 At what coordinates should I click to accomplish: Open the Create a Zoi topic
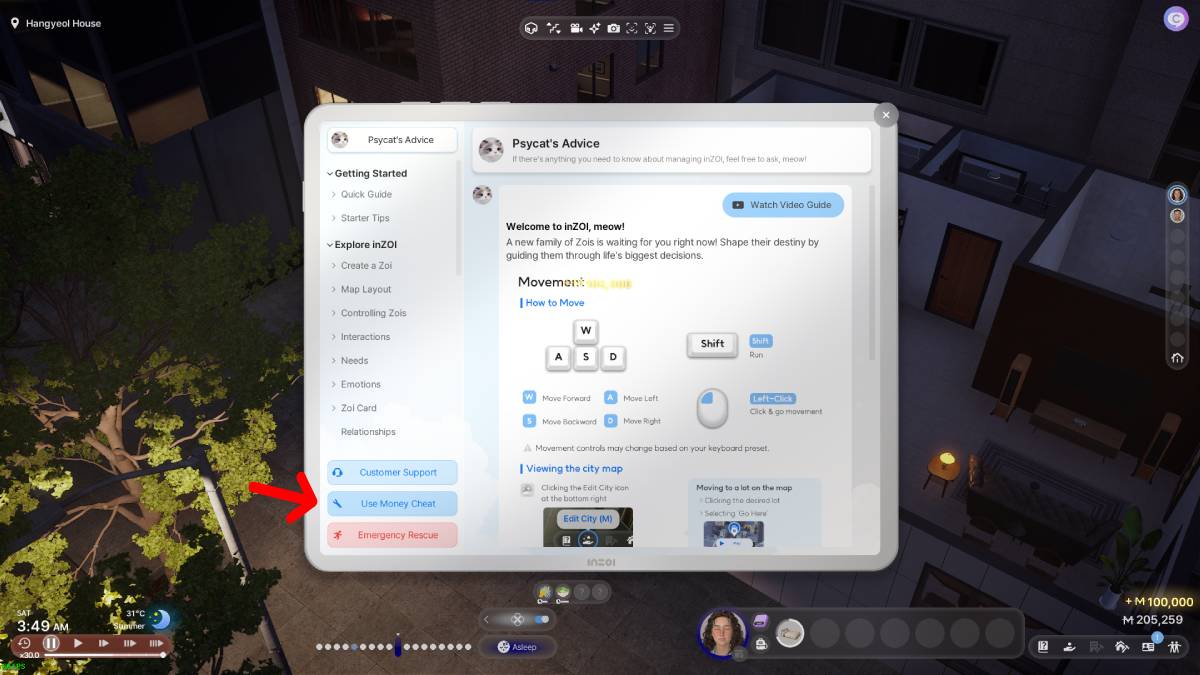coord(366,266)
